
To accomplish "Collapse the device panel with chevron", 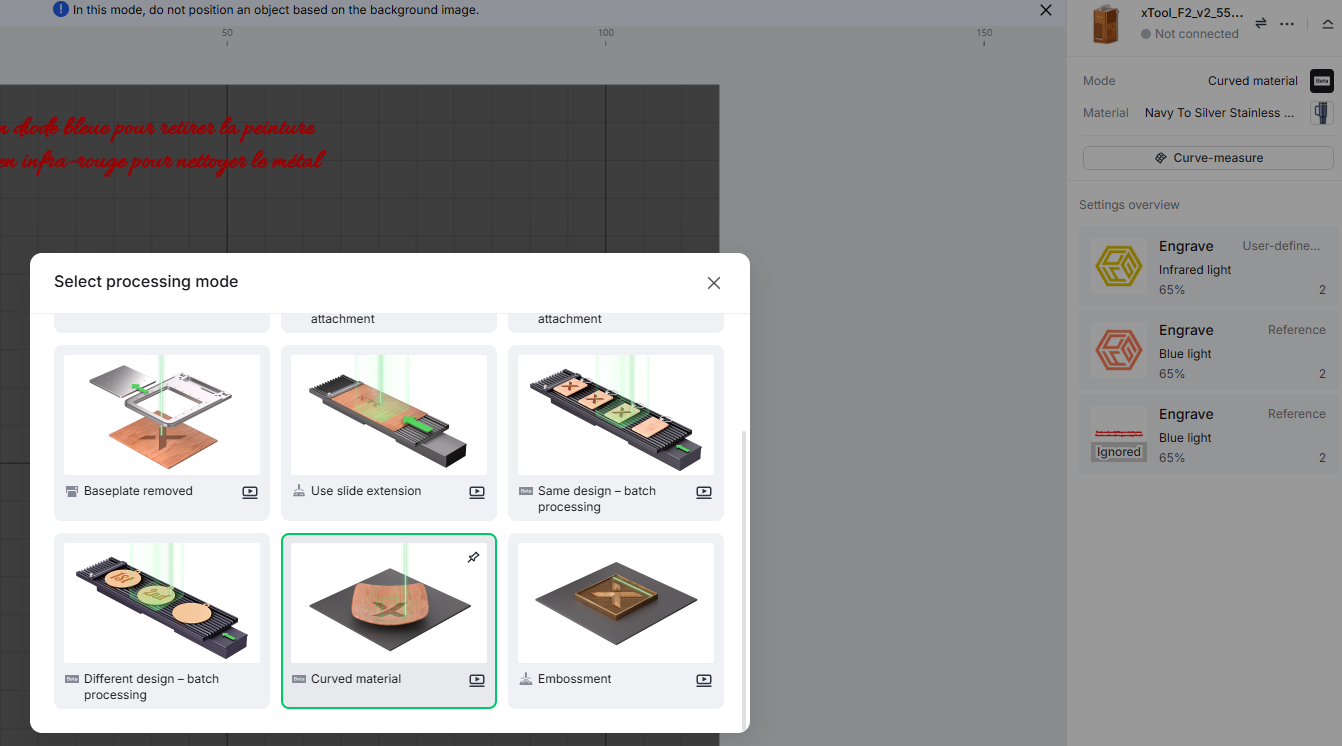I will point(1327,23).
